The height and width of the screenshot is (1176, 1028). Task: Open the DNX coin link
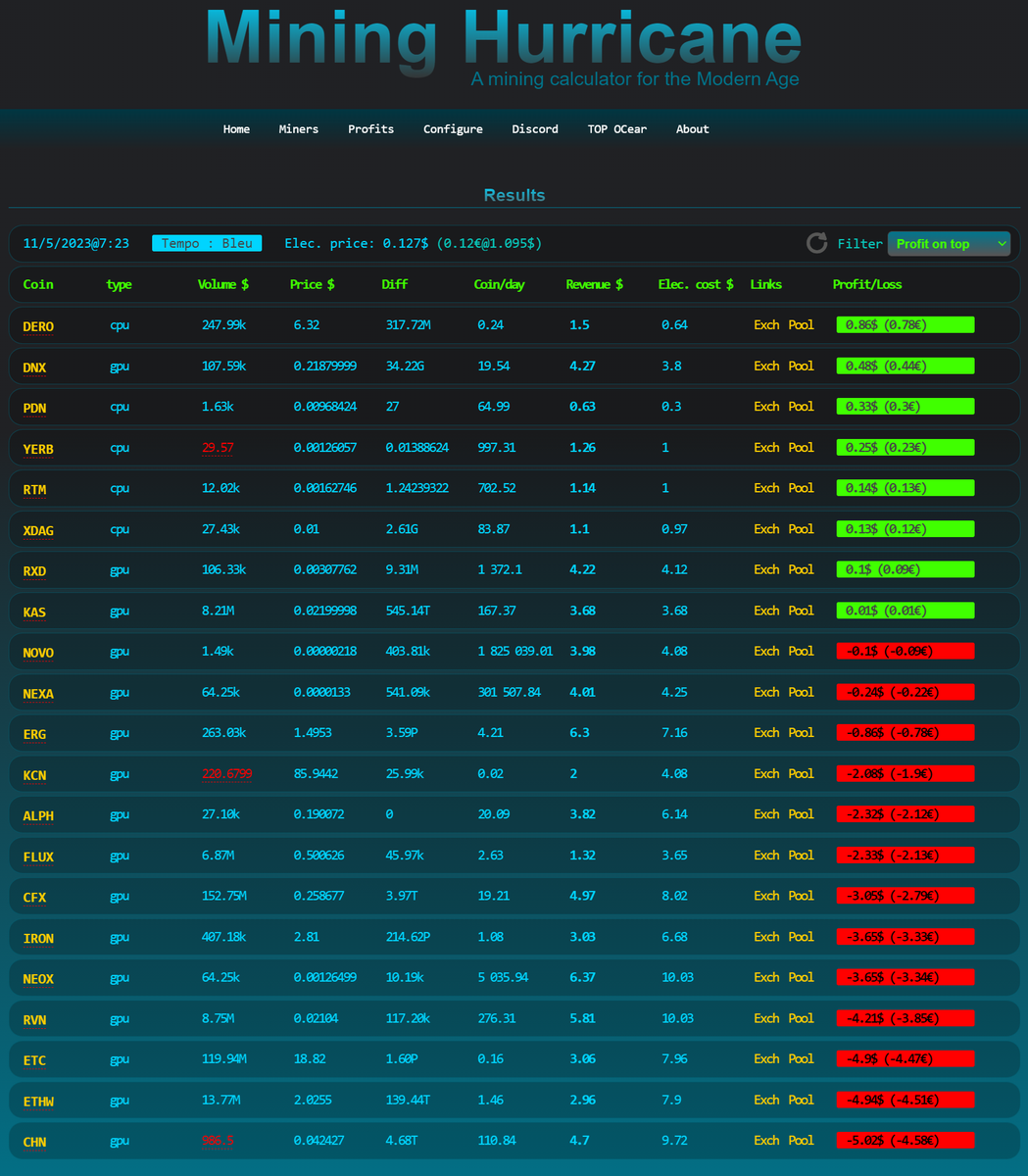pyautogui.click(x=34, y=367)
